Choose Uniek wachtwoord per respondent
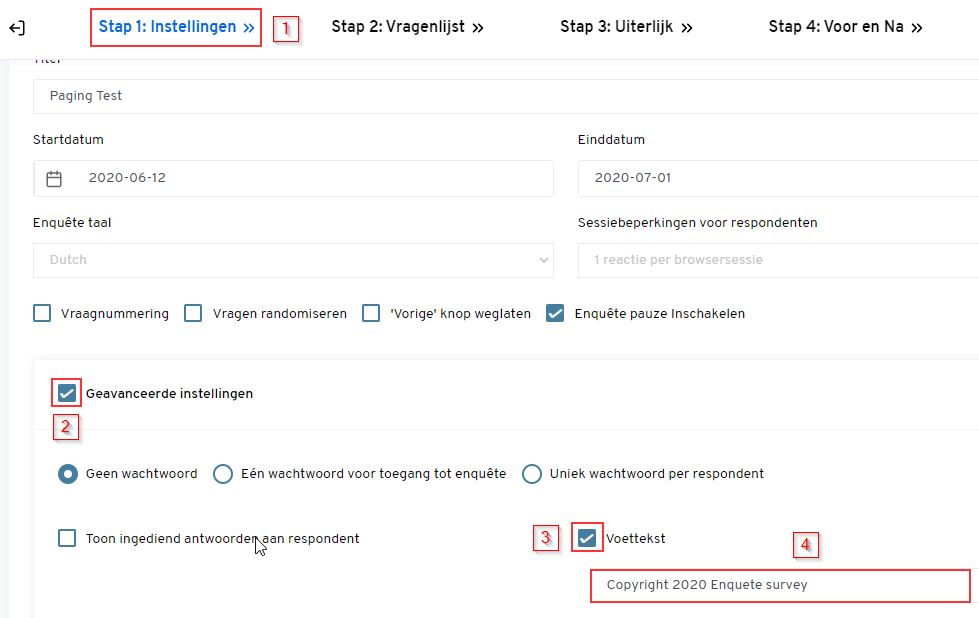This screenshot has height=618, width=979. click(x=531, y=474)
